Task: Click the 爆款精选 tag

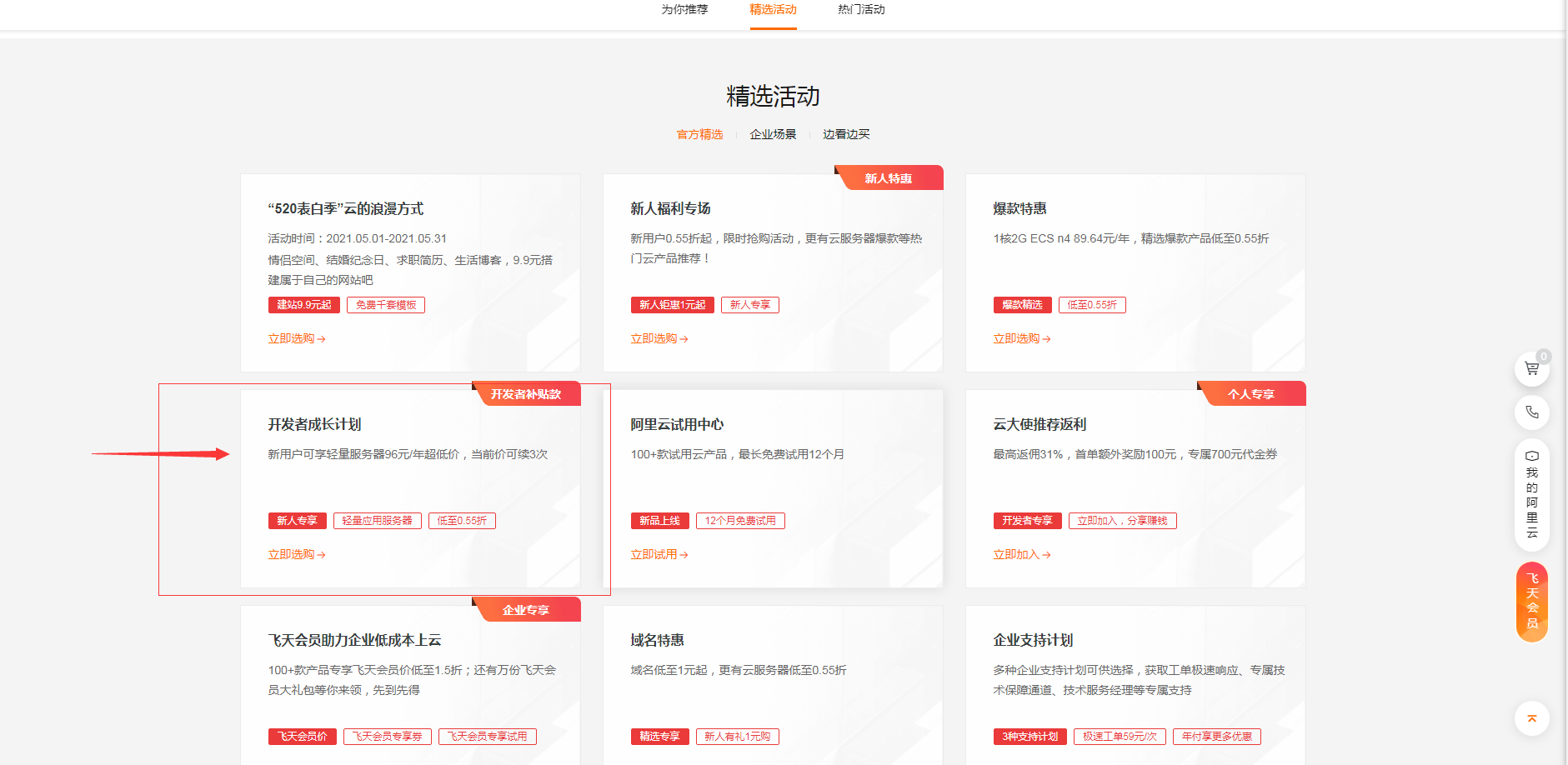Action: point(1023,305)
